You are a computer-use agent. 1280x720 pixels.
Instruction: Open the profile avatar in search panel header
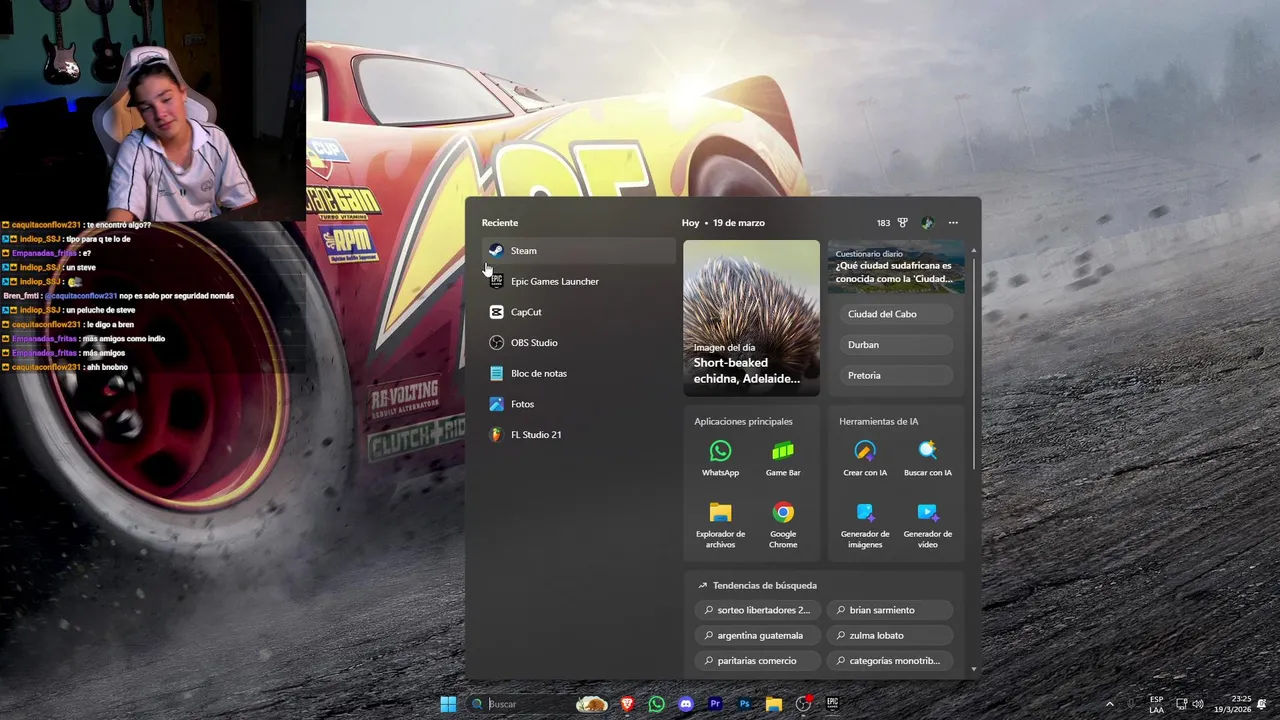[x=927, y=223]
